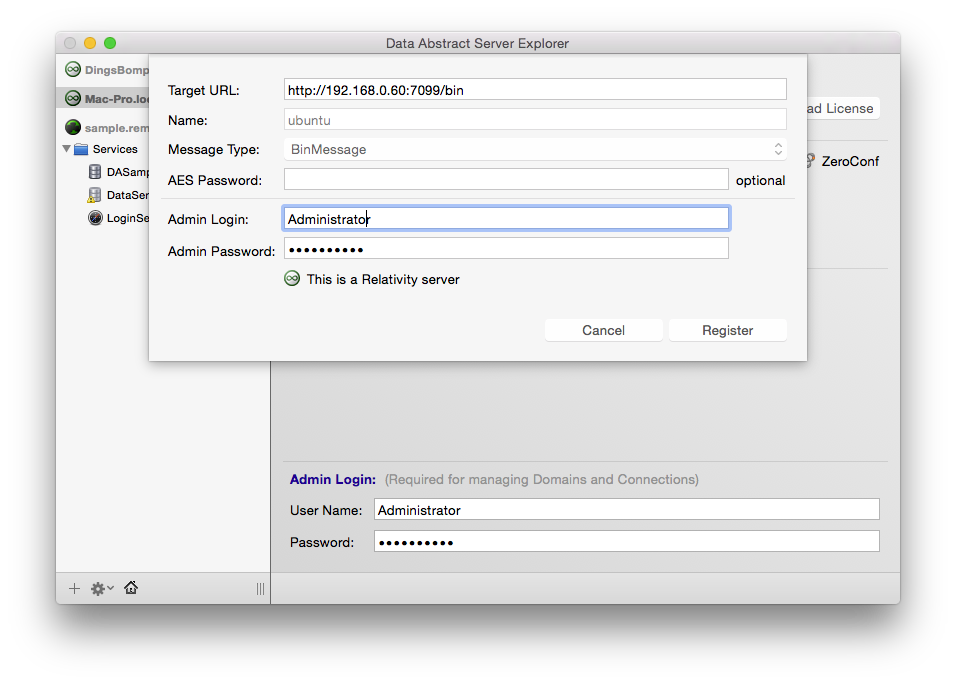Click the User Name field in main window
This screenshot has height=684, width=956.
point(627,510)
